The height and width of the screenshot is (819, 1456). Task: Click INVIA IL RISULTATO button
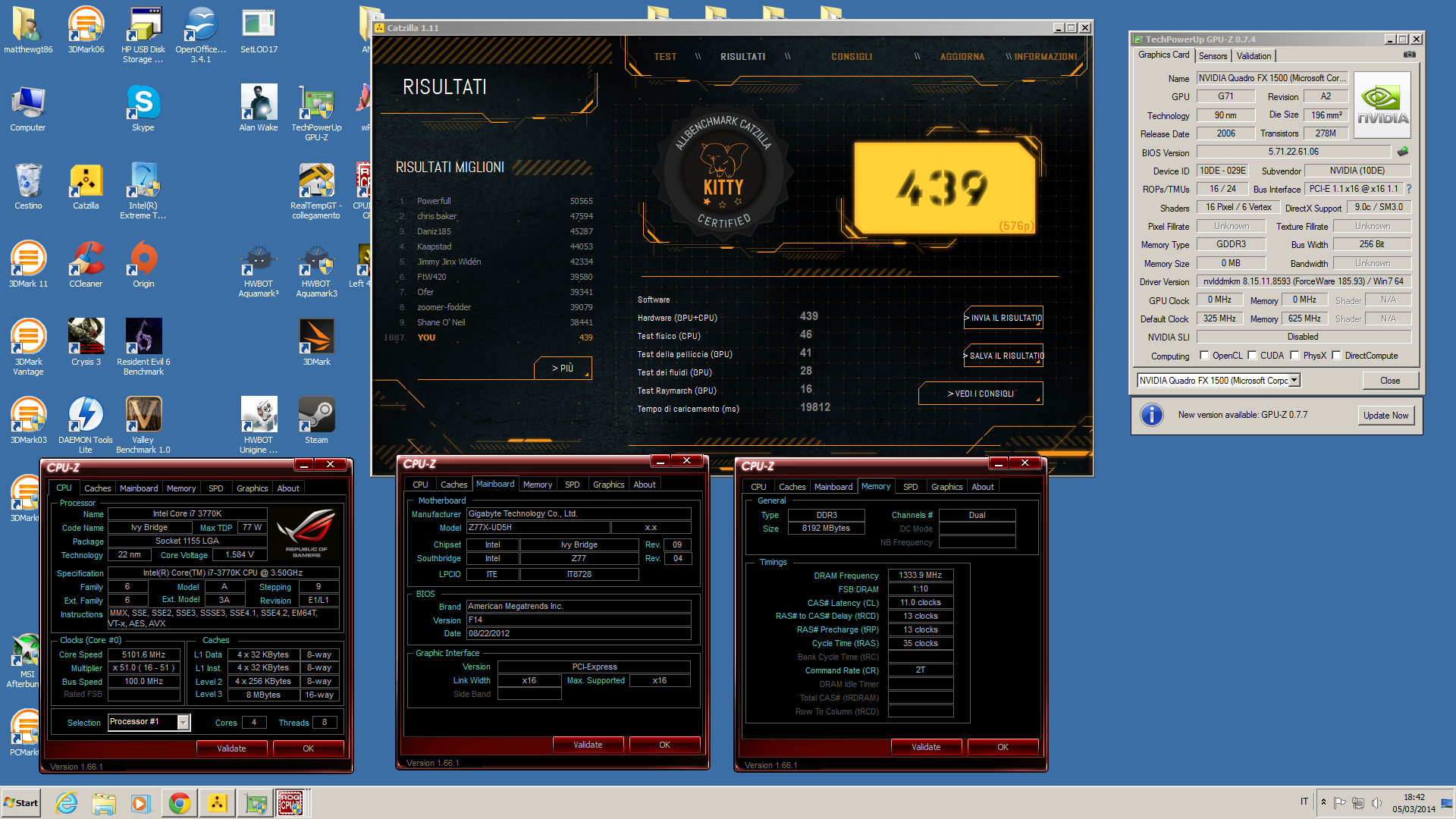tap(1003, 318)
